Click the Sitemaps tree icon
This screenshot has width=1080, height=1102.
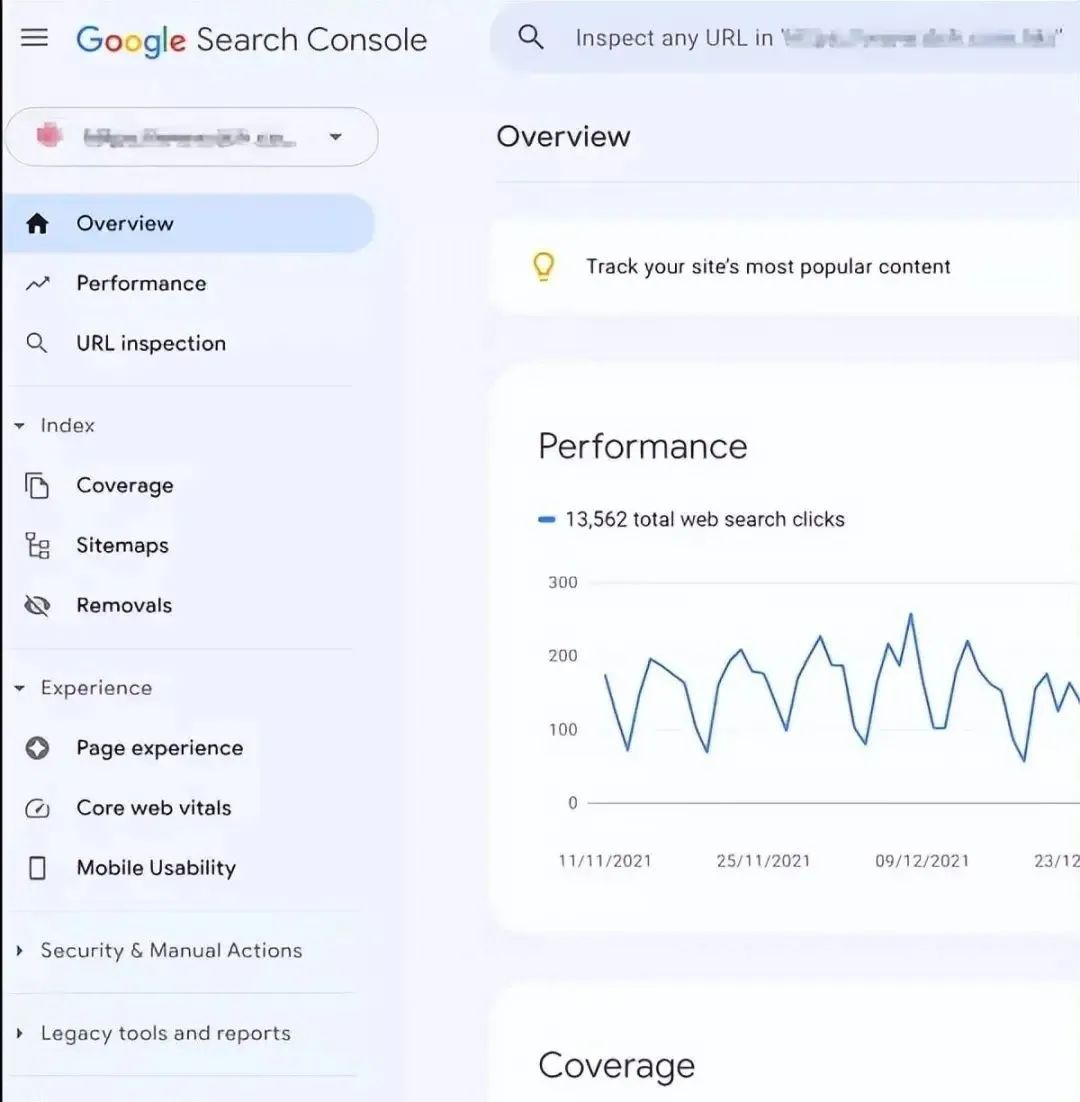click(37, 546)
